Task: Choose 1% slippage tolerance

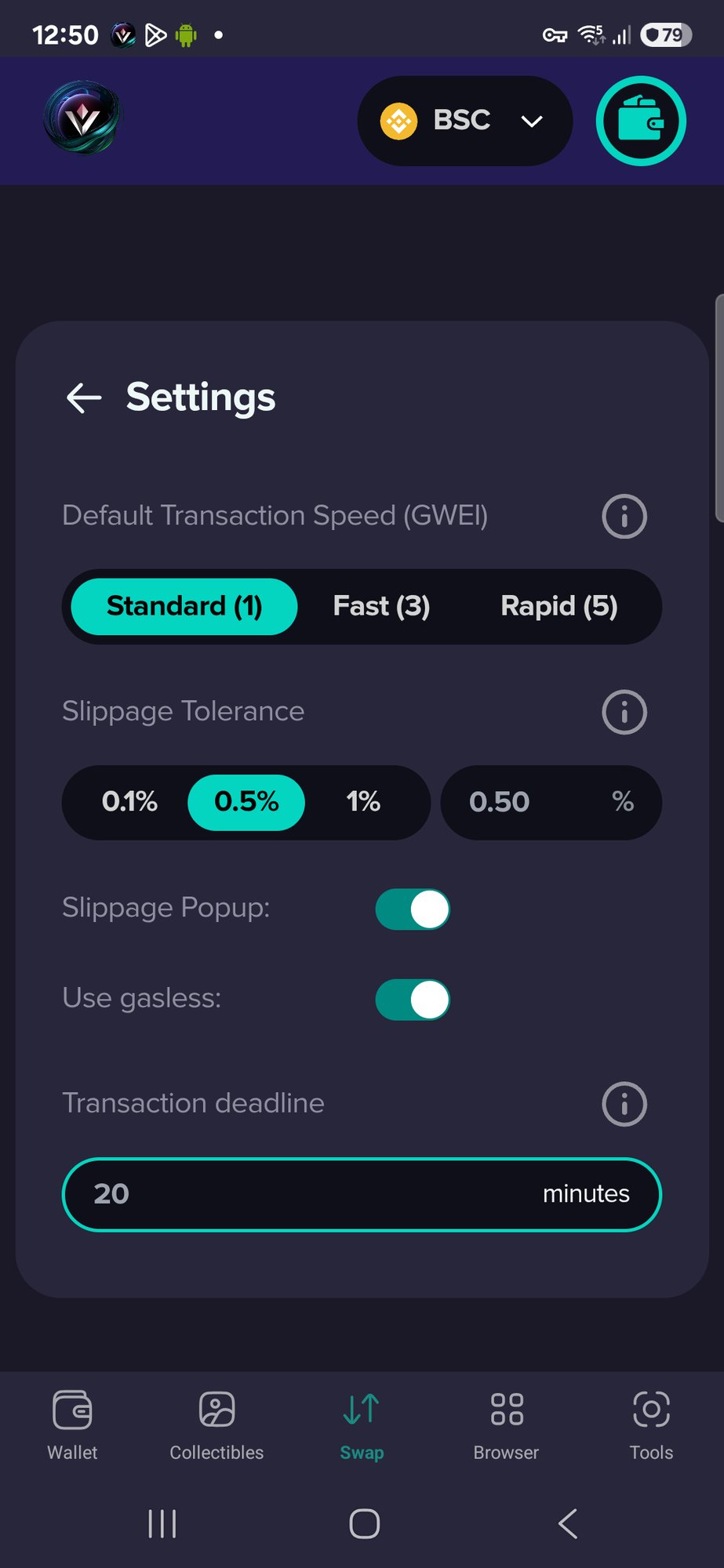Action: [x=363, y=802]
